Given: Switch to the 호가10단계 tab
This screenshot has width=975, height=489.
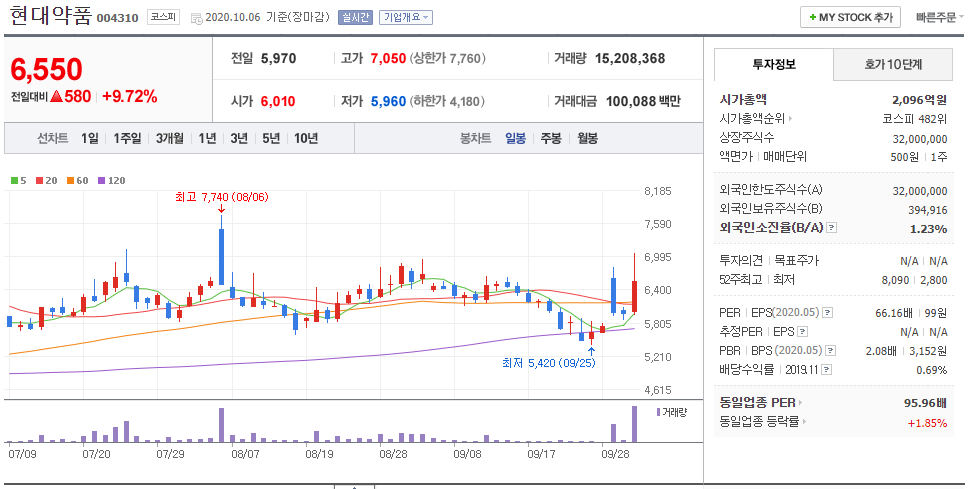Looking at the screenshot, I should pyautogui.click(x=893, y=64).
